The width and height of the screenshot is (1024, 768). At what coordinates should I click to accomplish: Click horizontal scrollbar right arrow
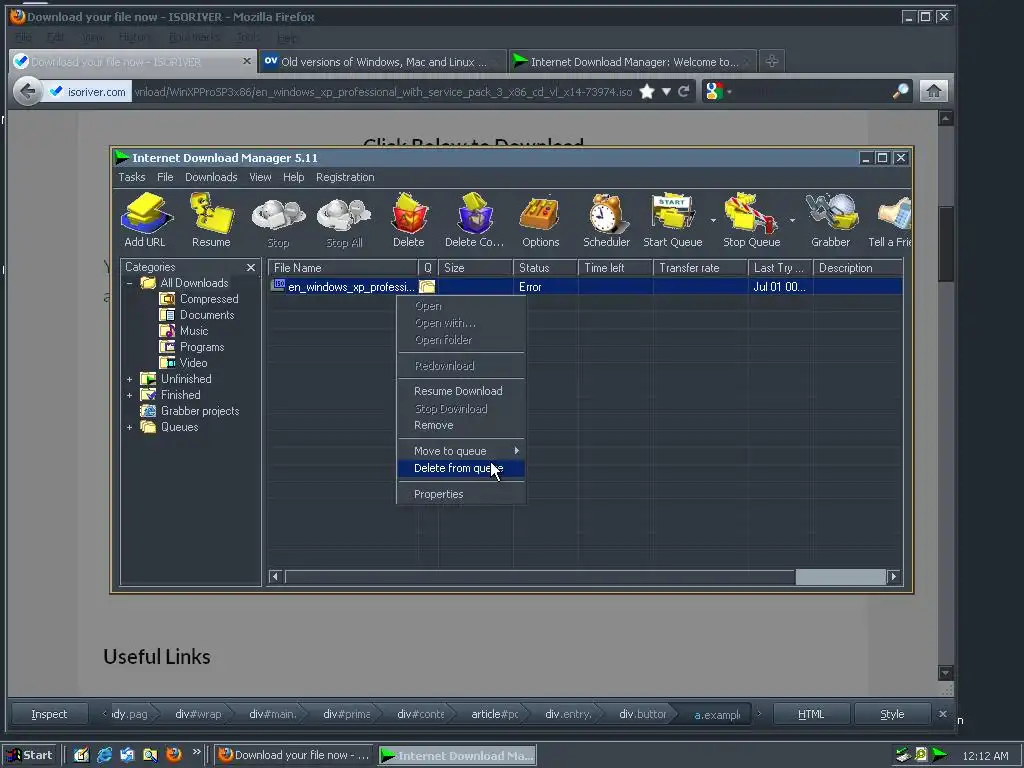click(893, 576)
